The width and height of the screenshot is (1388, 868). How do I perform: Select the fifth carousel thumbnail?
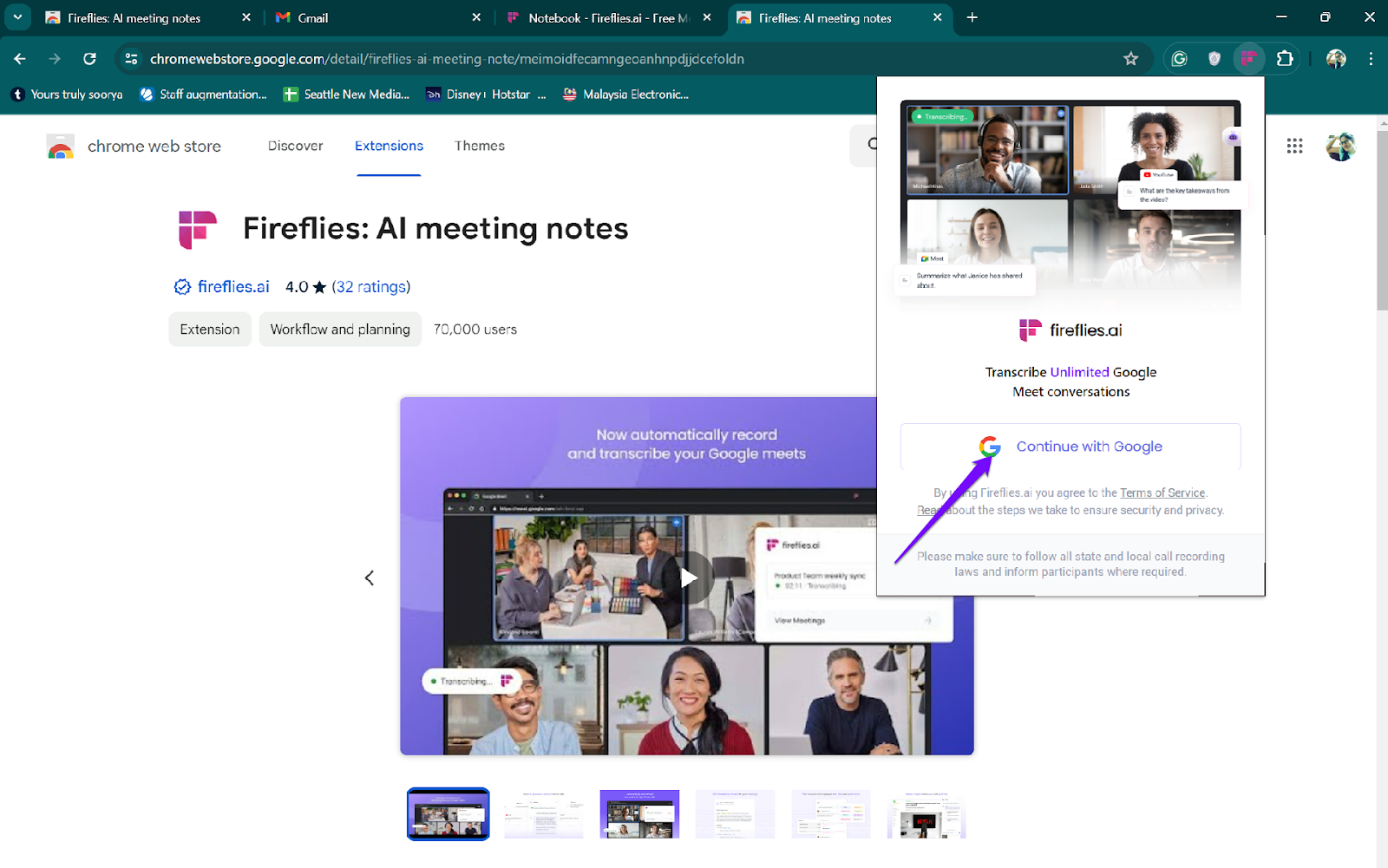tap(831, 814)
